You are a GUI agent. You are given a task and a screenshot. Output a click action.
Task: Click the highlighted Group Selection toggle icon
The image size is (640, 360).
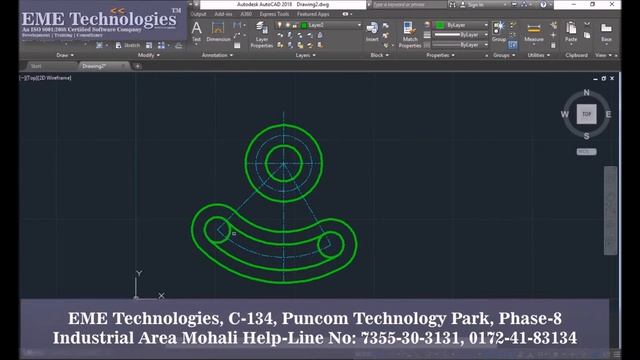513,45
